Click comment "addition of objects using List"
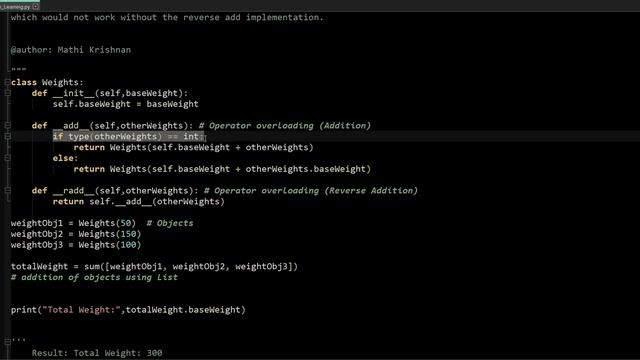640x360 pixels. click(x=94, y=278)
